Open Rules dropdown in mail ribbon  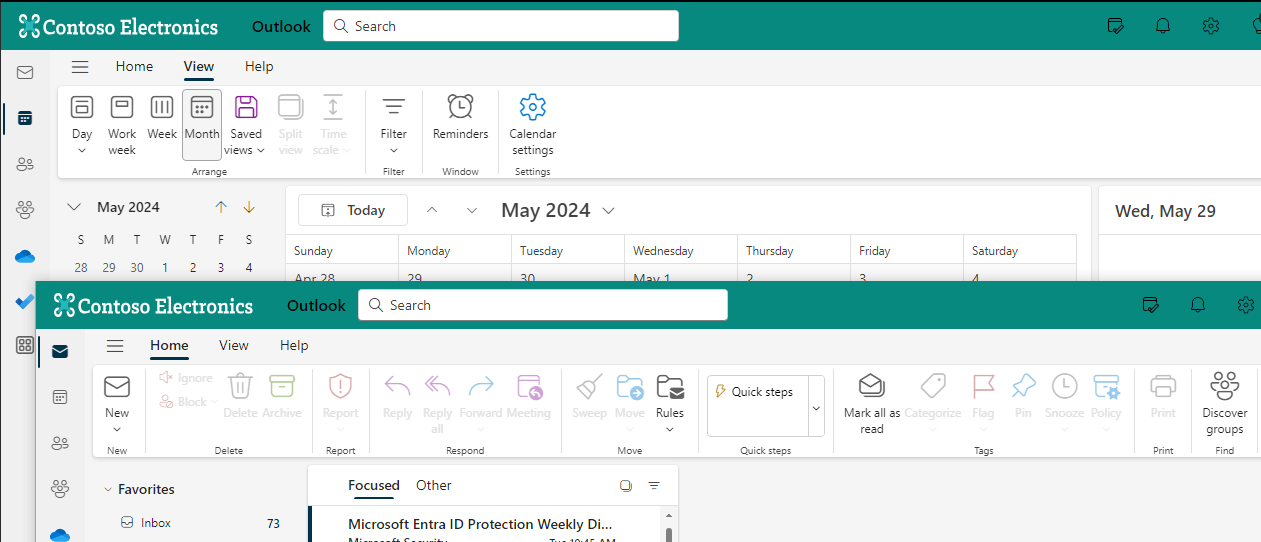pos(670,404)
